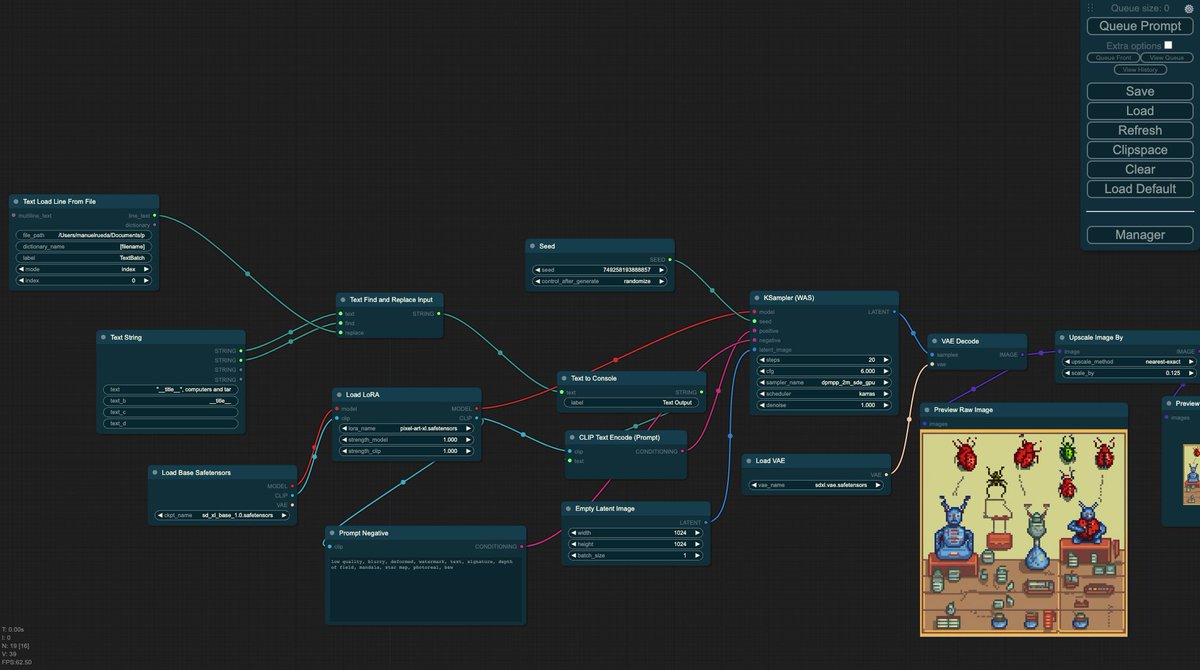Open control_after_generate combo set to randomize
The image size is (1200, 670).
(599, 281)
